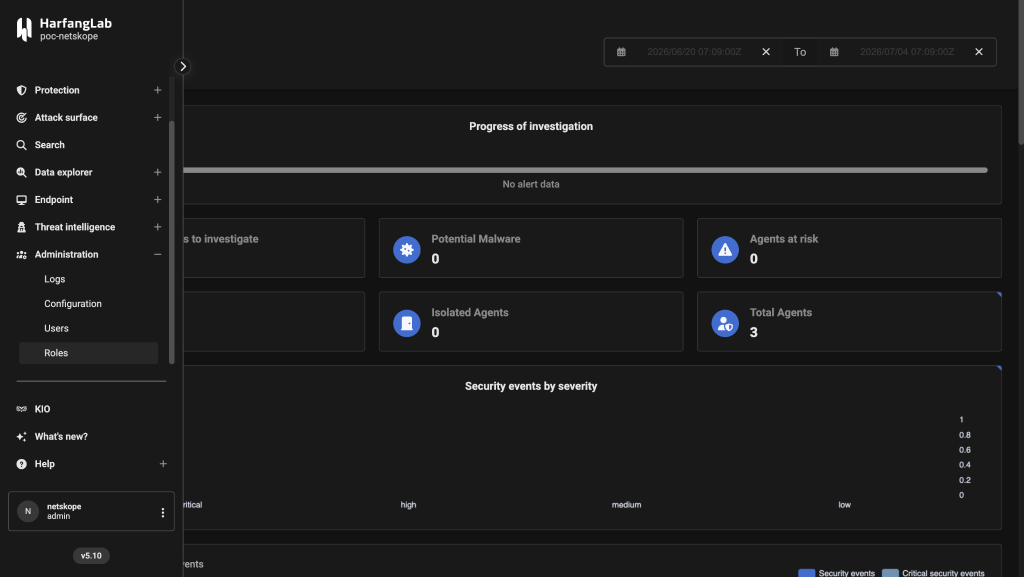
Task: Open Configuration under Administration
Action: point(89,304)
